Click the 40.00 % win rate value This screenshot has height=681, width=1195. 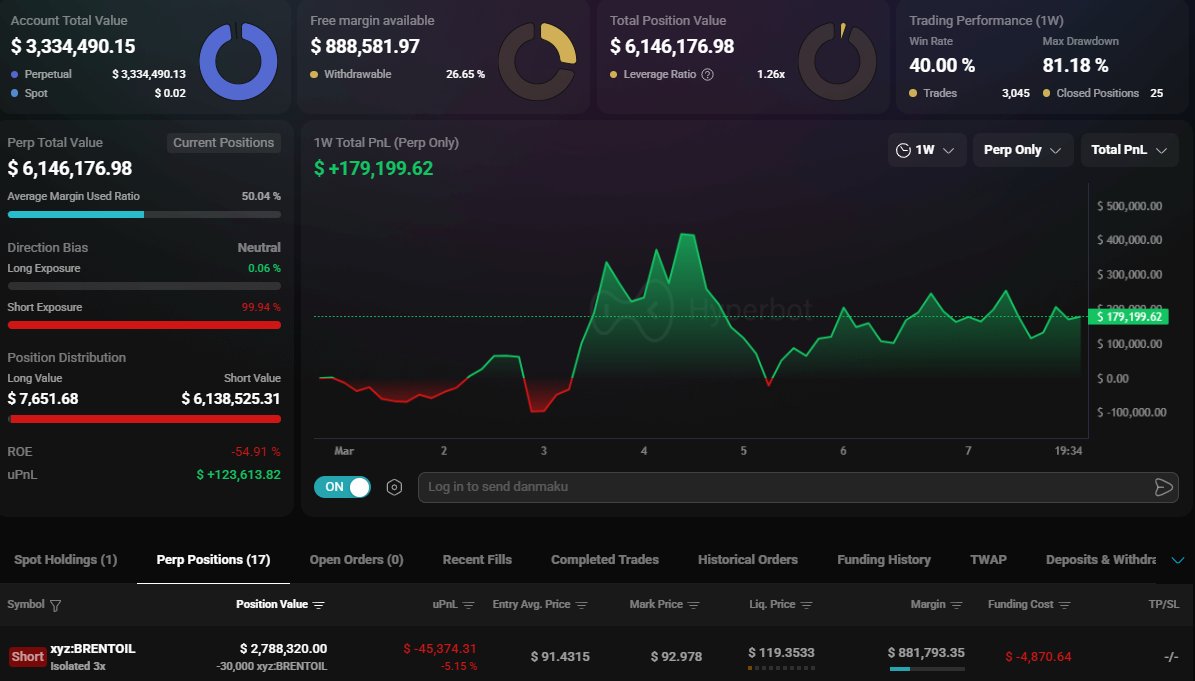pyautogui.click(x=942, y=66)
